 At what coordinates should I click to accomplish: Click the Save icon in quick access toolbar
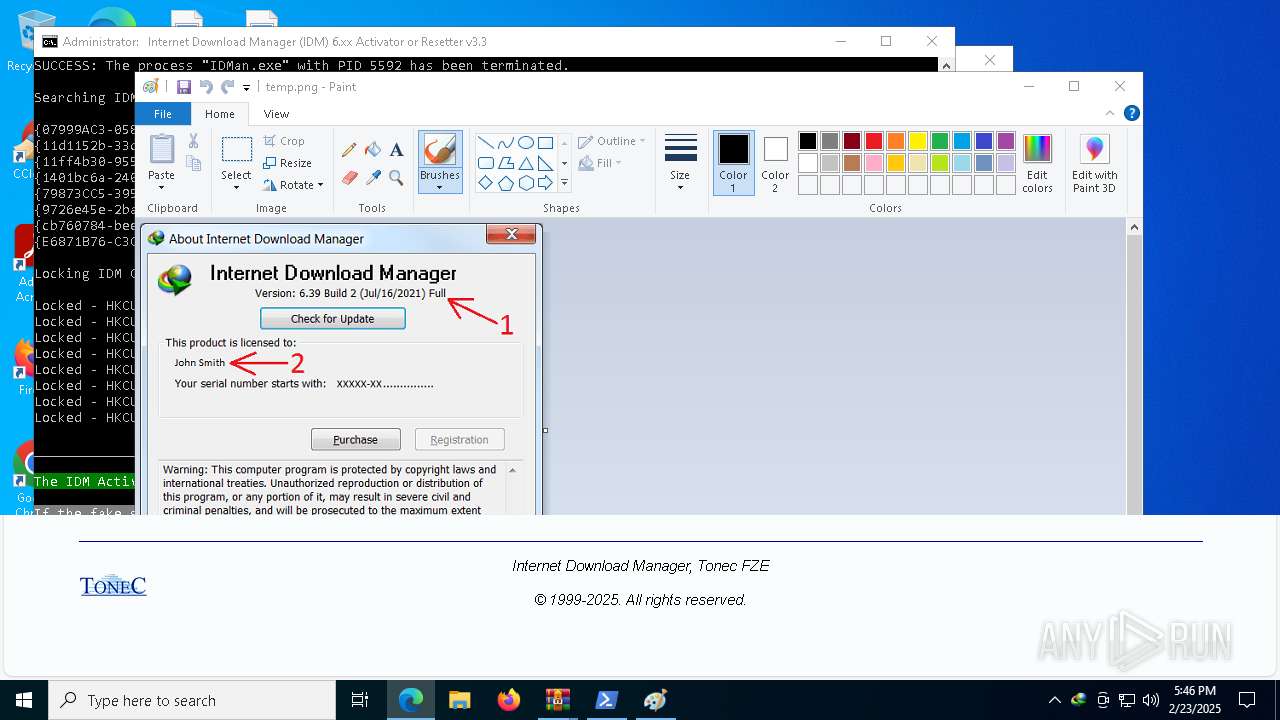tap(184, 87)
